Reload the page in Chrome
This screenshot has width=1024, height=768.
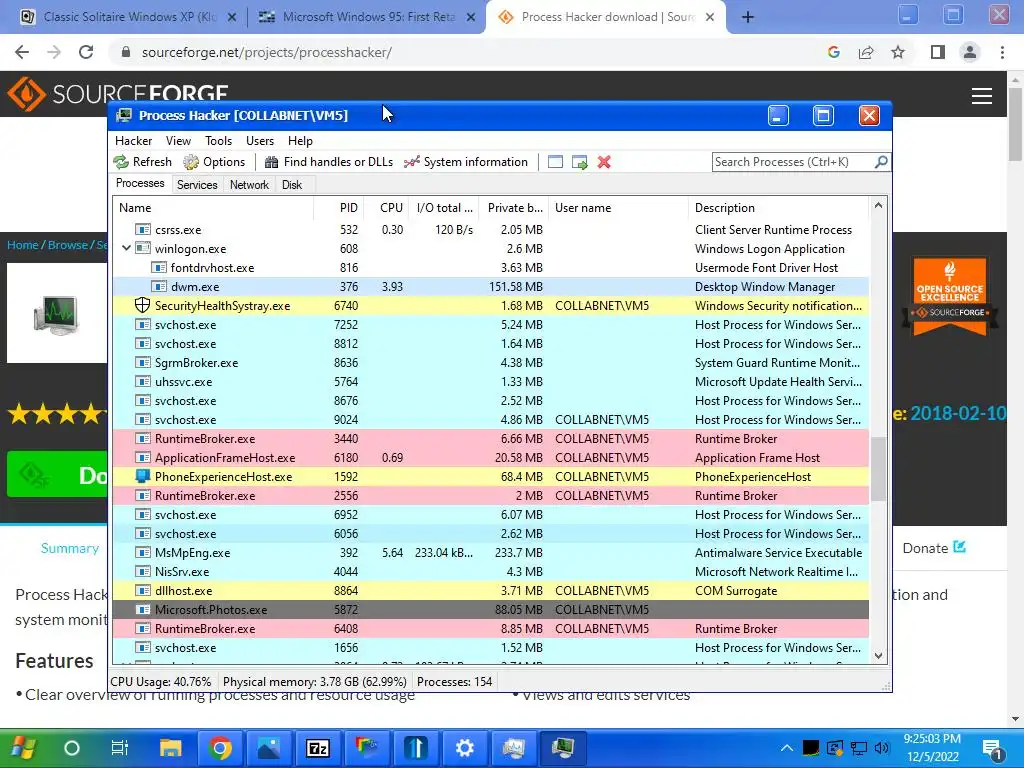[86, 52]
